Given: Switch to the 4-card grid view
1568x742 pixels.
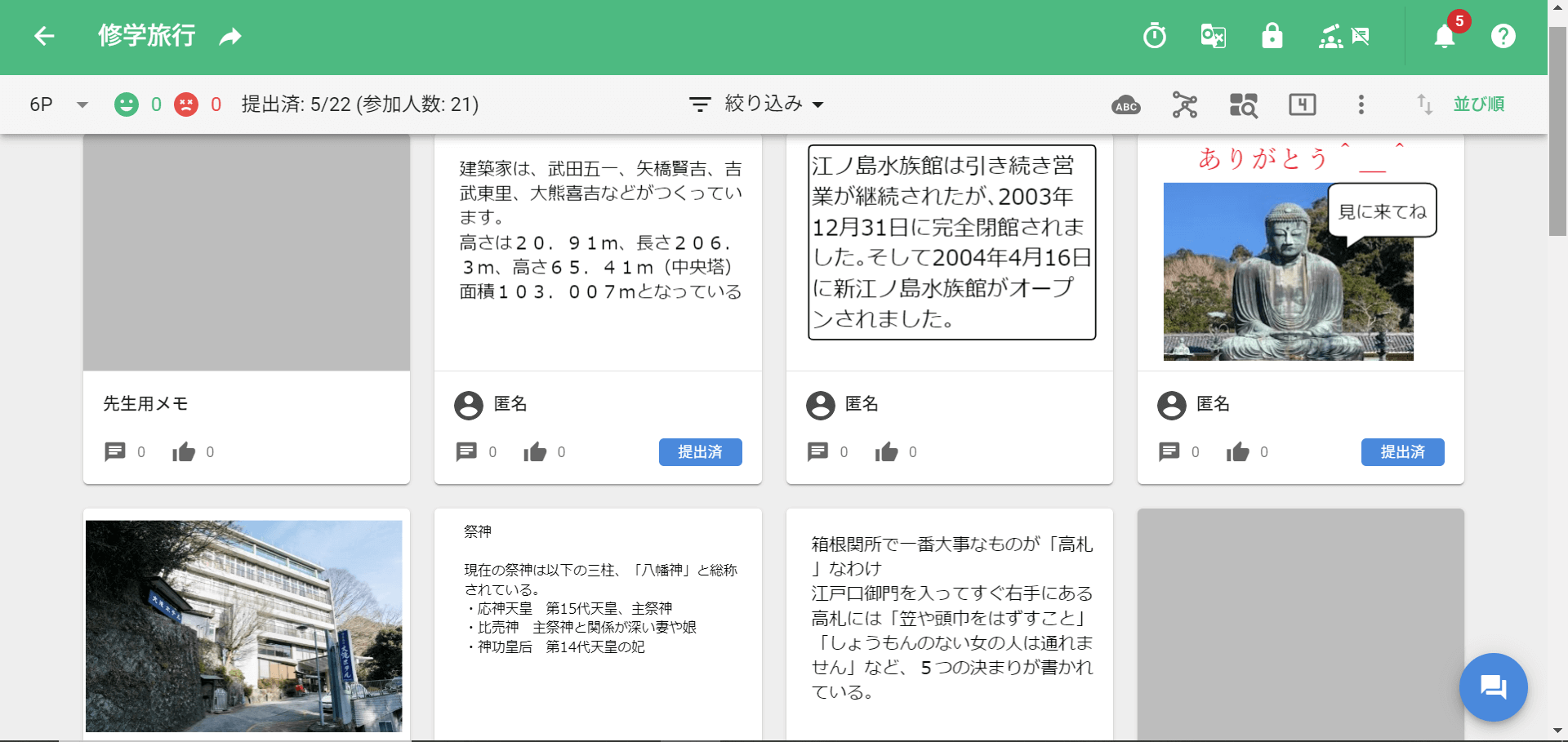Looking at the screenshot, I should (x=1302, y=104).
